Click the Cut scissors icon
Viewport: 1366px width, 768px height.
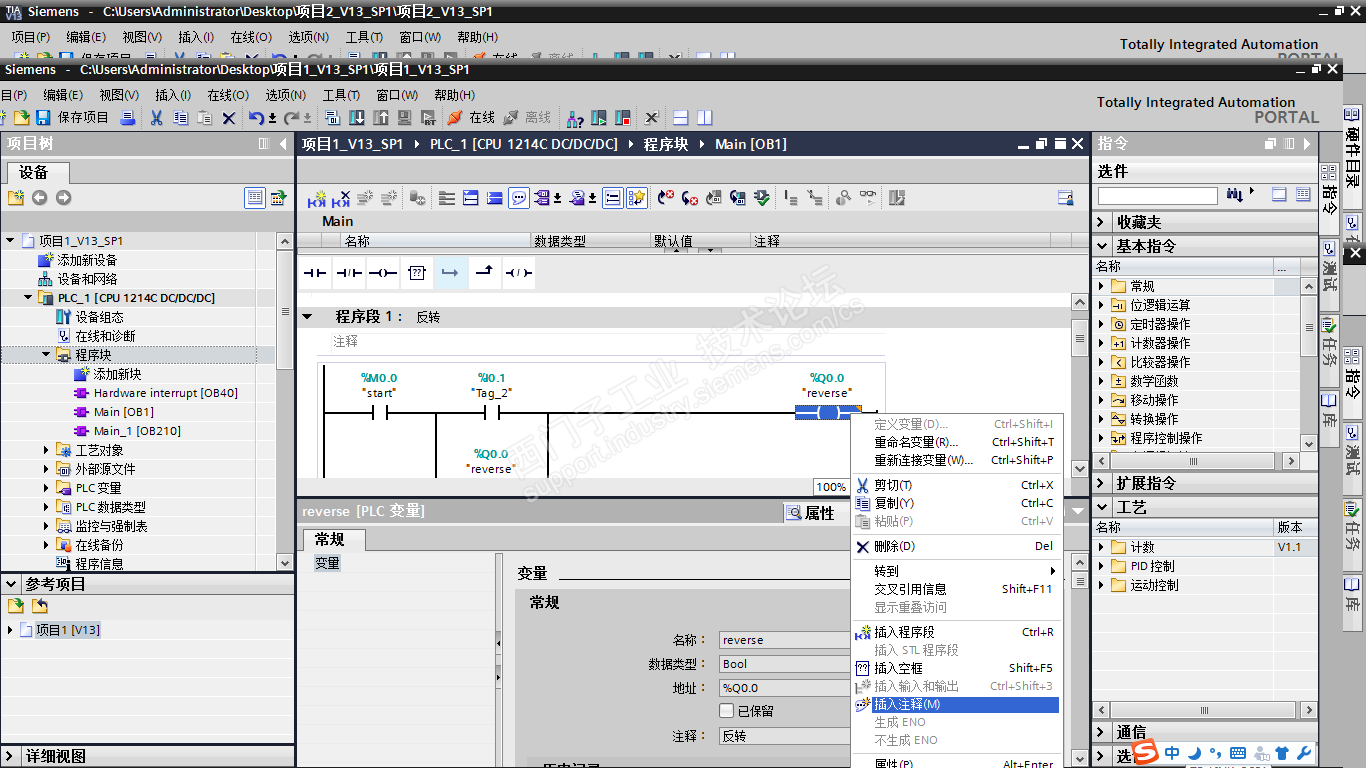(x=156, y=118)
